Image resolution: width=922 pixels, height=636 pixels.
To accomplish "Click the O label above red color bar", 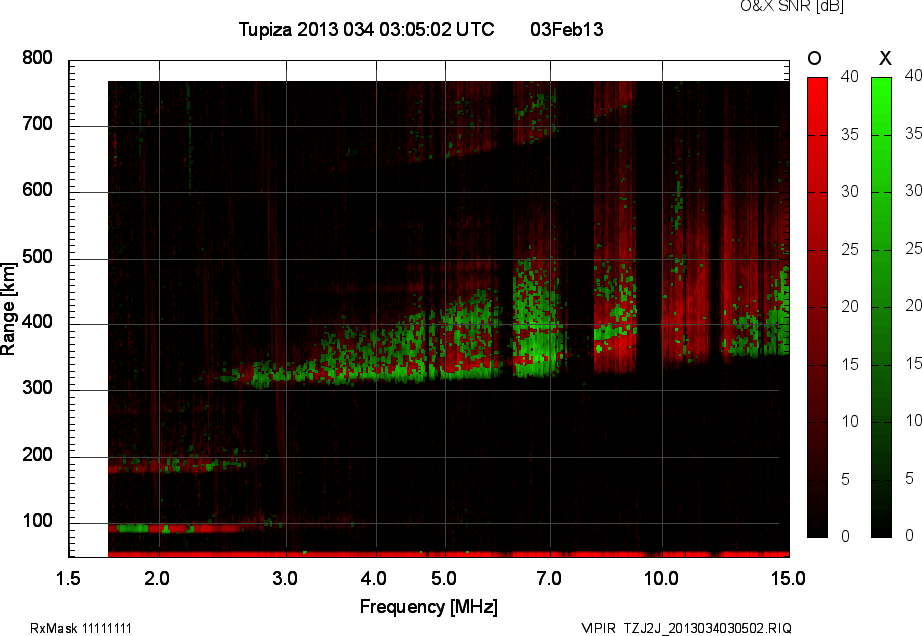I will point(816,58).
